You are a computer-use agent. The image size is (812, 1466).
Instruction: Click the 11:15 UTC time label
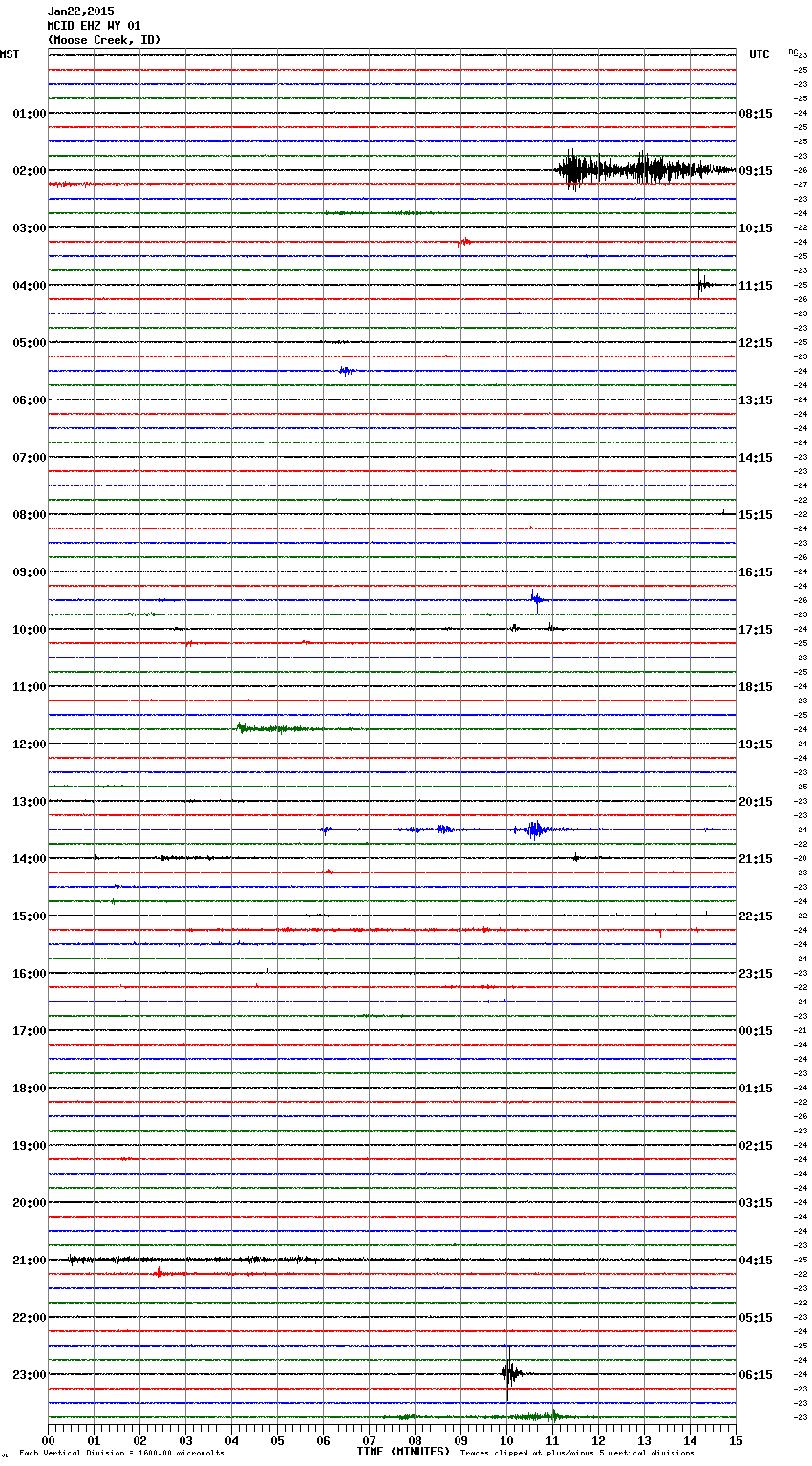(756, 286)
